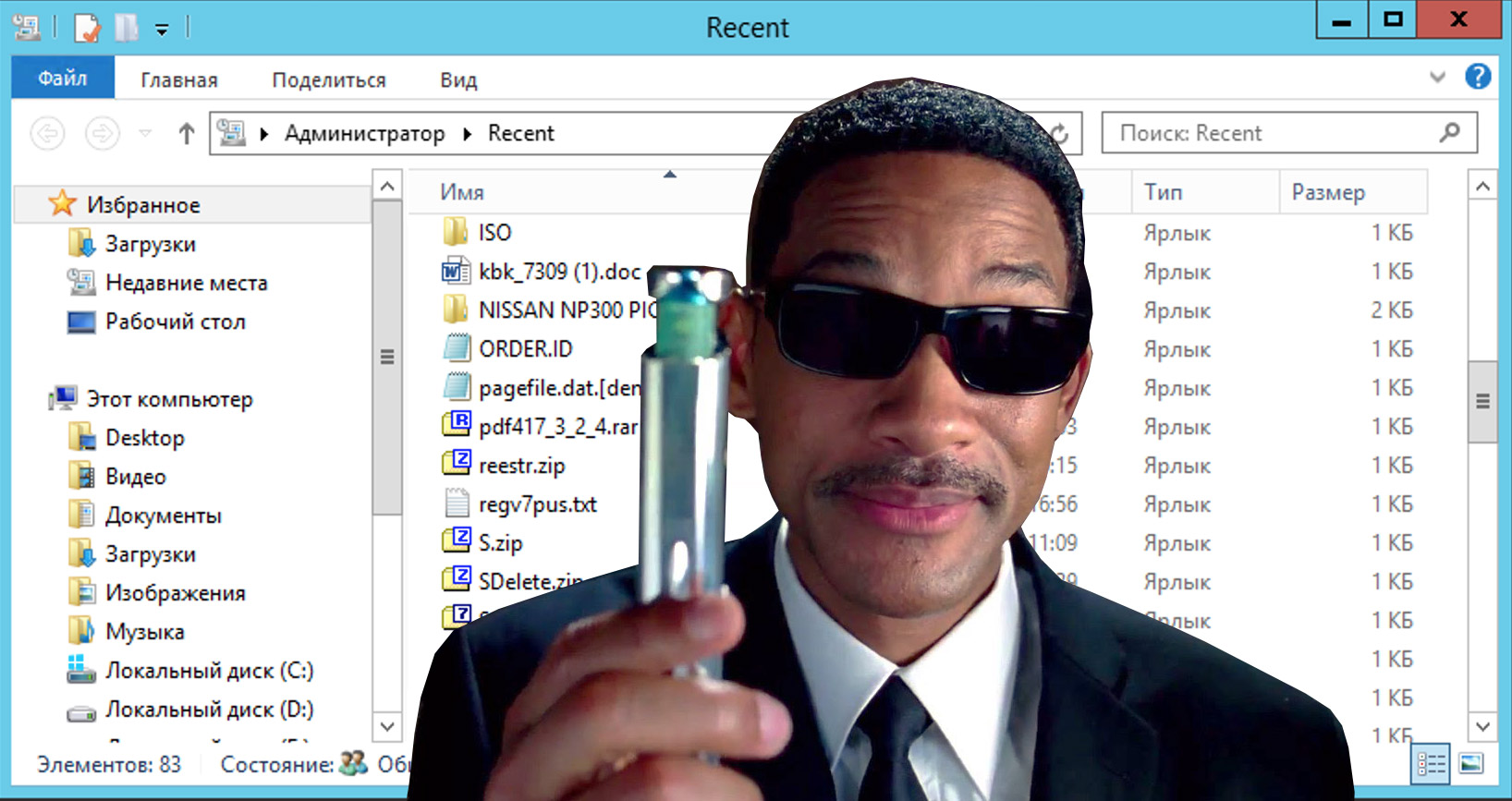Viewport: 1512px width, 801px height.
Task: Click the Properties icon in quick access toolbar
Action: click(x=86, y=28)
